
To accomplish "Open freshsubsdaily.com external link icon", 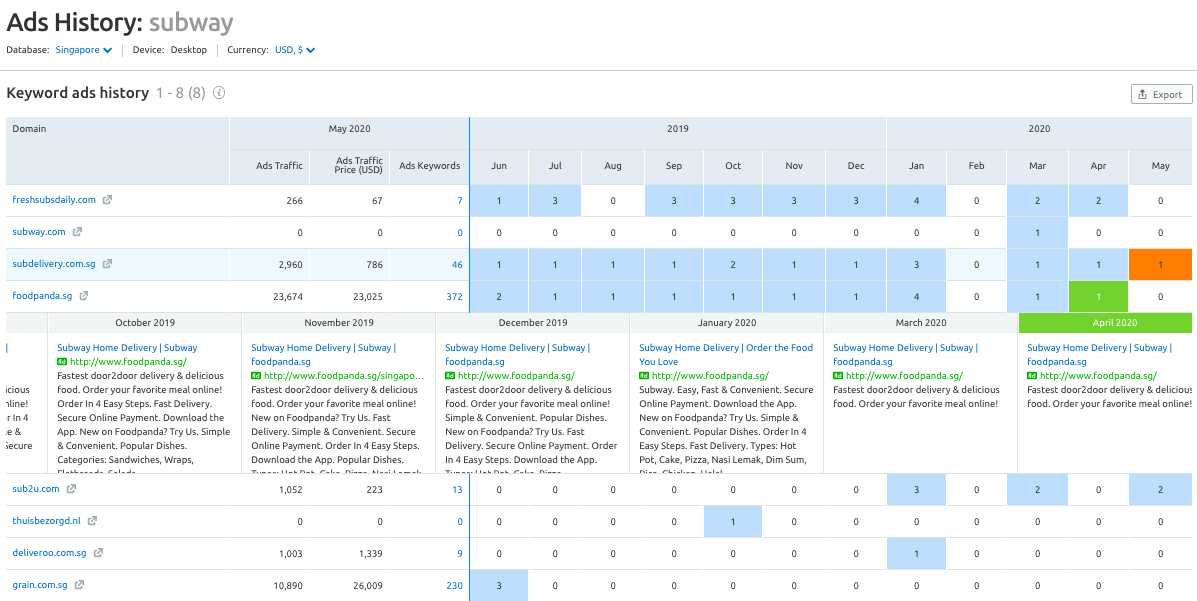I will (108, 200).
